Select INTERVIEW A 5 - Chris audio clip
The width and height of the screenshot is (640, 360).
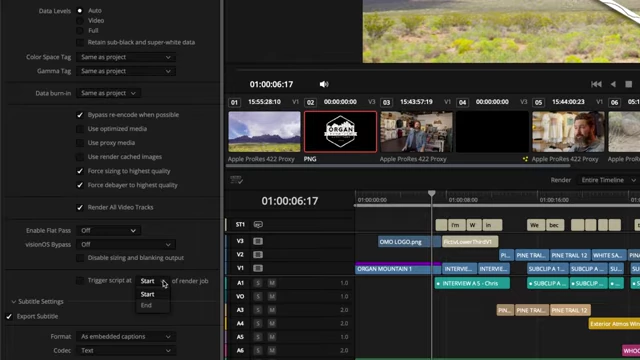(x=472, y=283)
